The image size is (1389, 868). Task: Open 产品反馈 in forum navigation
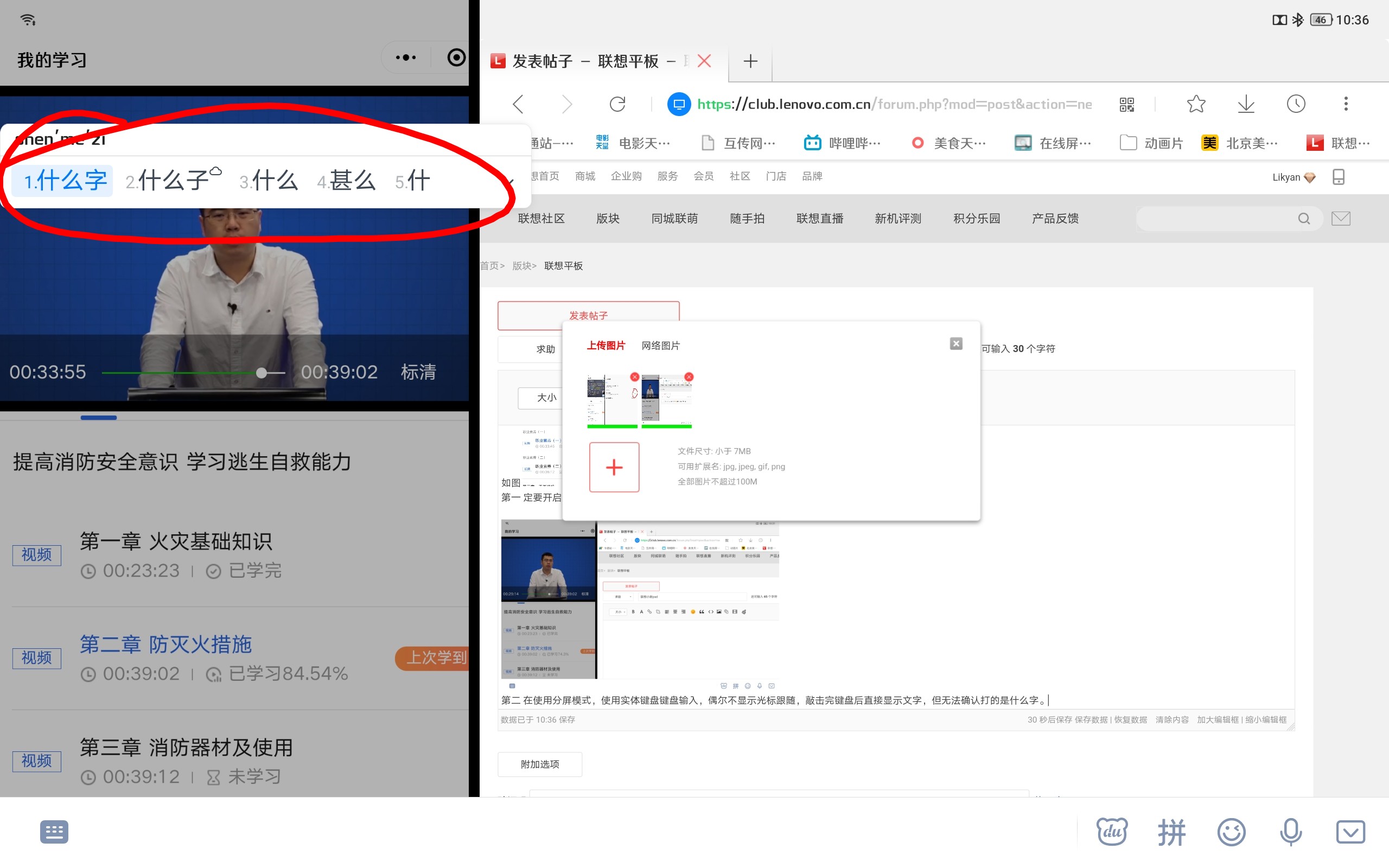click(1055, 219)
